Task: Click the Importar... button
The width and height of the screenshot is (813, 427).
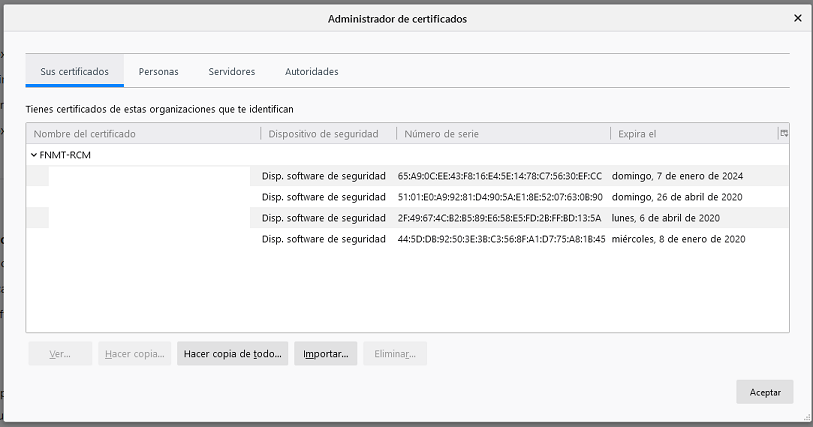Action: [326, 354]
